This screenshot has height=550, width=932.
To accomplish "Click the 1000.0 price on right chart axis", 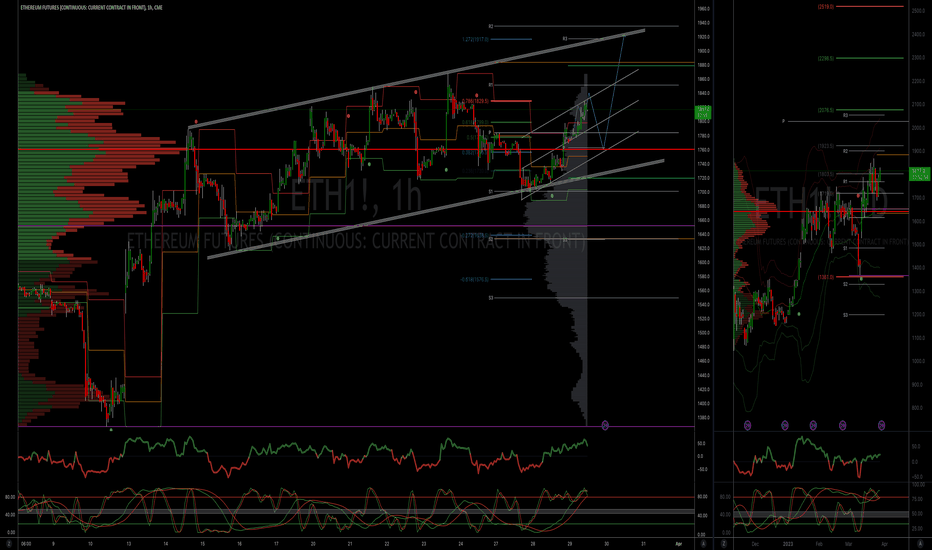I will click(x=917, y=361).
